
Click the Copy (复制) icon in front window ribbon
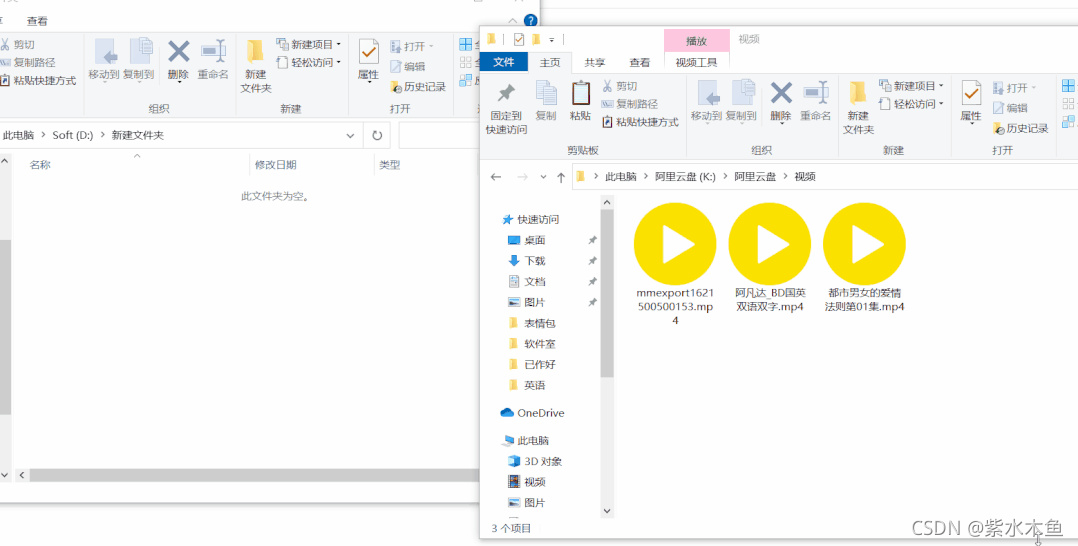pos(546,101)
